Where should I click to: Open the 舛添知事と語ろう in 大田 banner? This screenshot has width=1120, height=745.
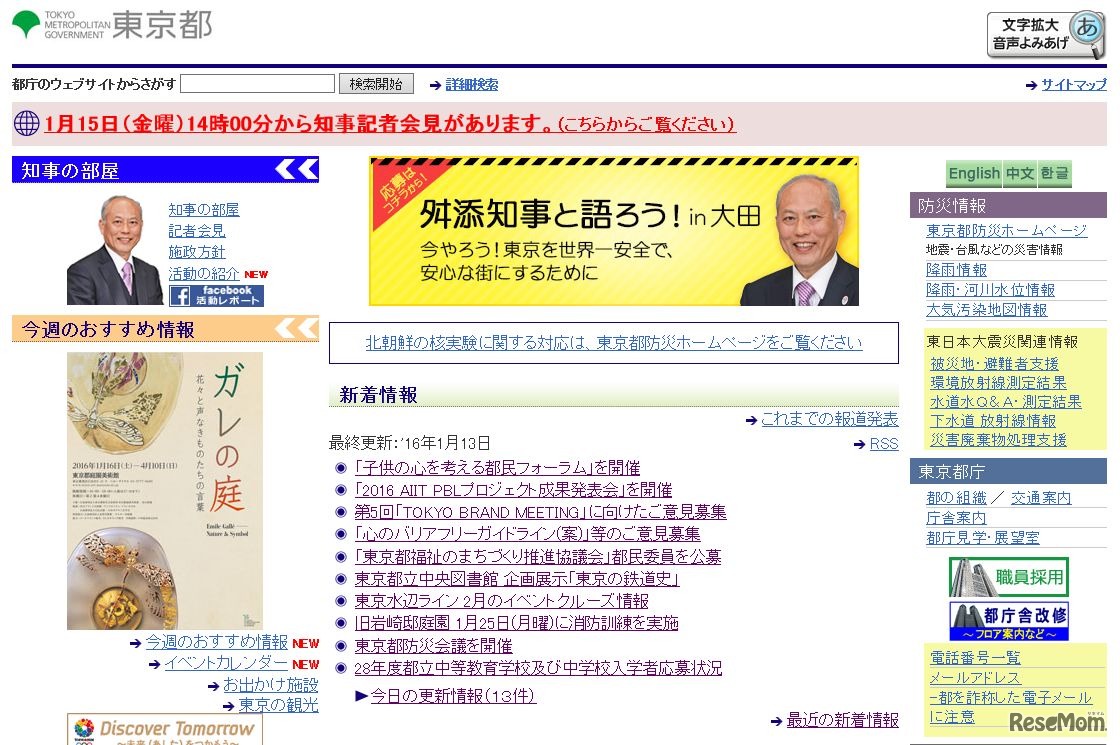click(x=614, y=231)
